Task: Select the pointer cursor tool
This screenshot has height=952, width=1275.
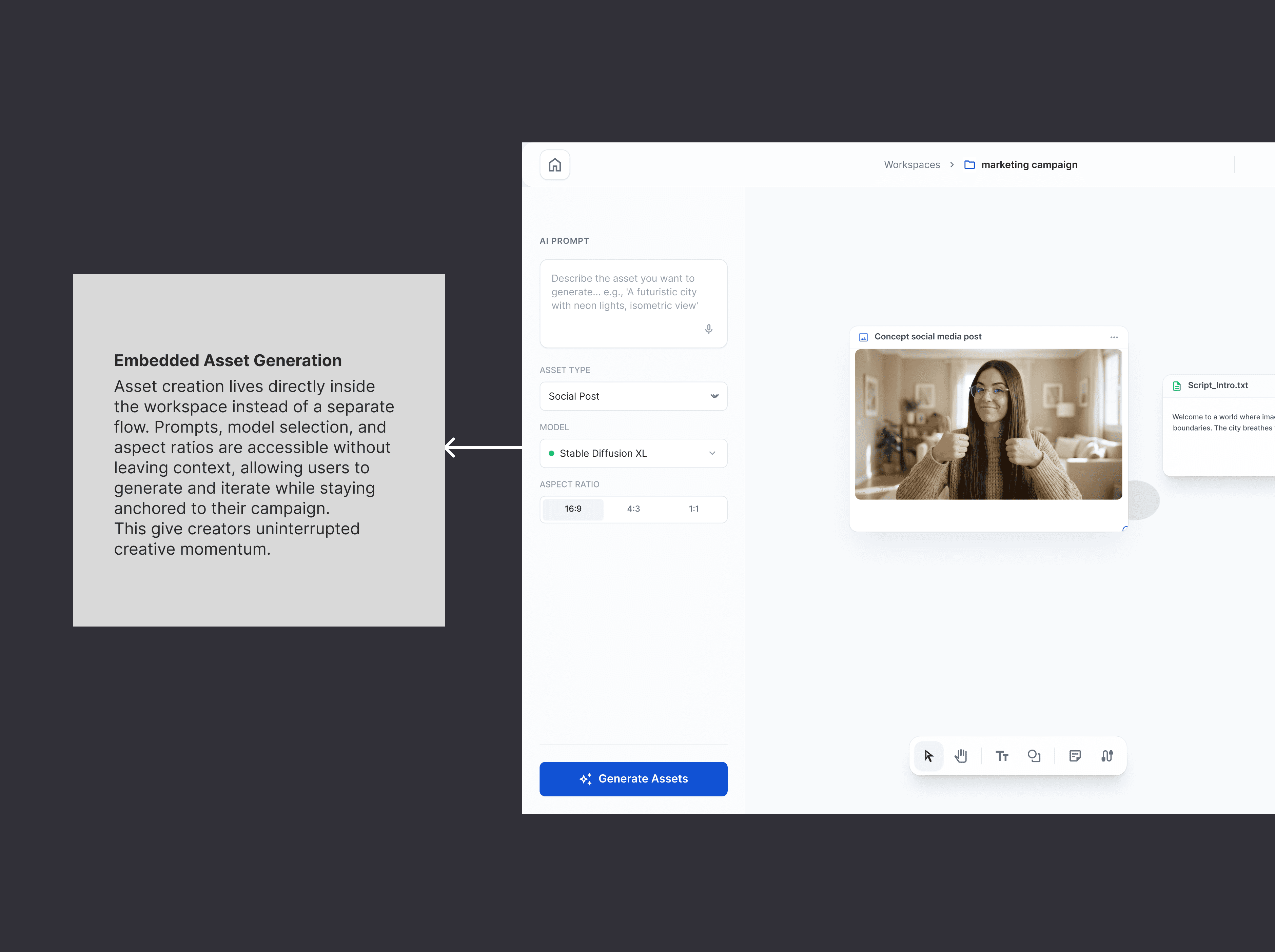Action: (x=928, y=755)
